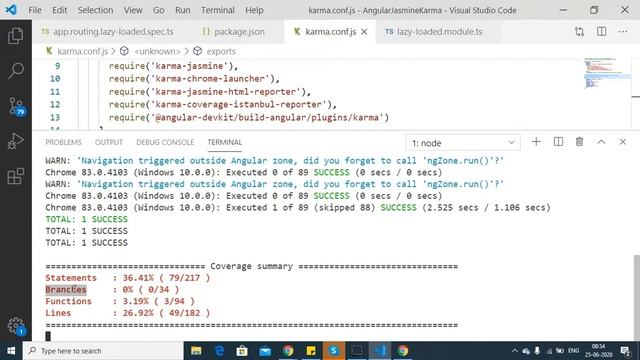This screenshot has height=360, width=640.
Task: Split the editor to the right
Action: [601, 31]
